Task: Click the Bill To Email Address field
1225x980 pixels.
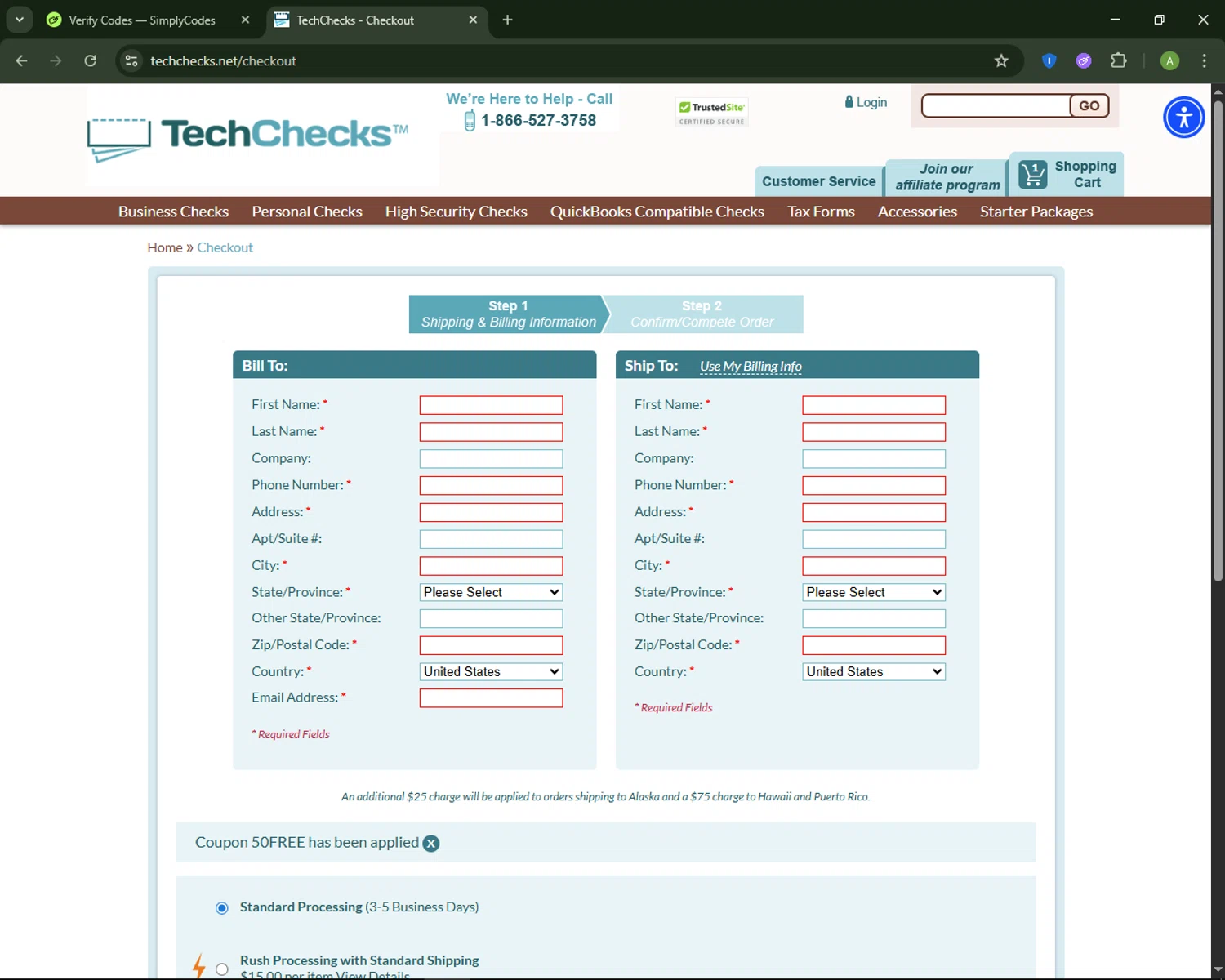Action: click(x=491, y=698)
